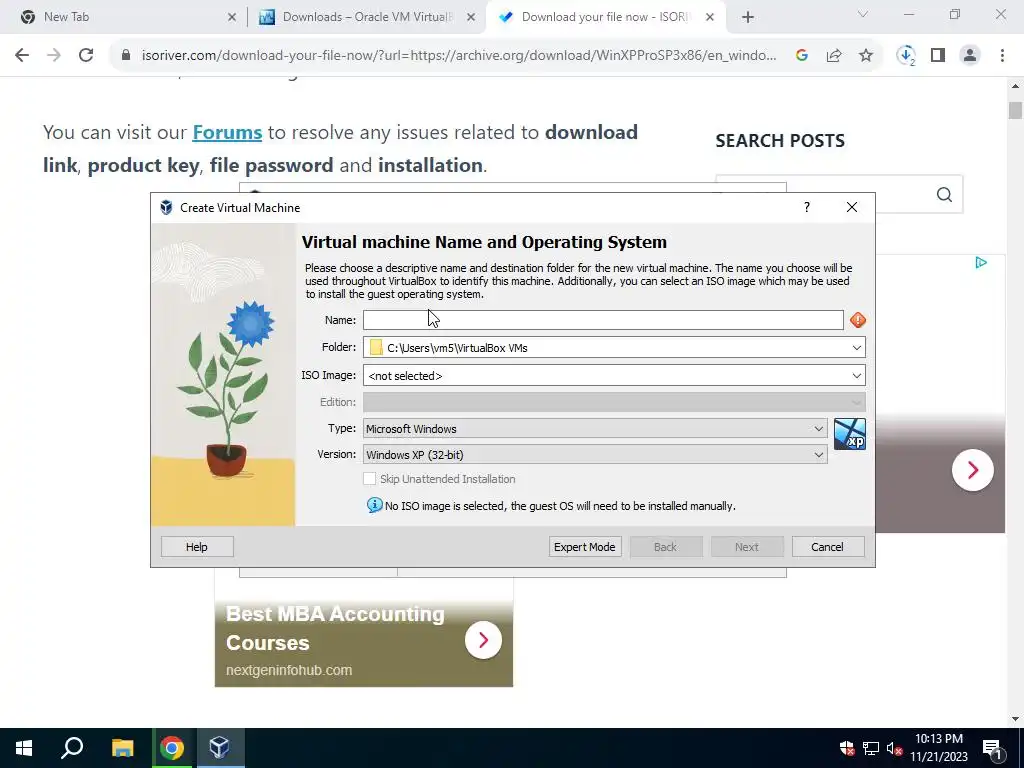Screen dimensions: 1024x768
Task: Click the Expert Mode button
Action: (x=584, y=547)
